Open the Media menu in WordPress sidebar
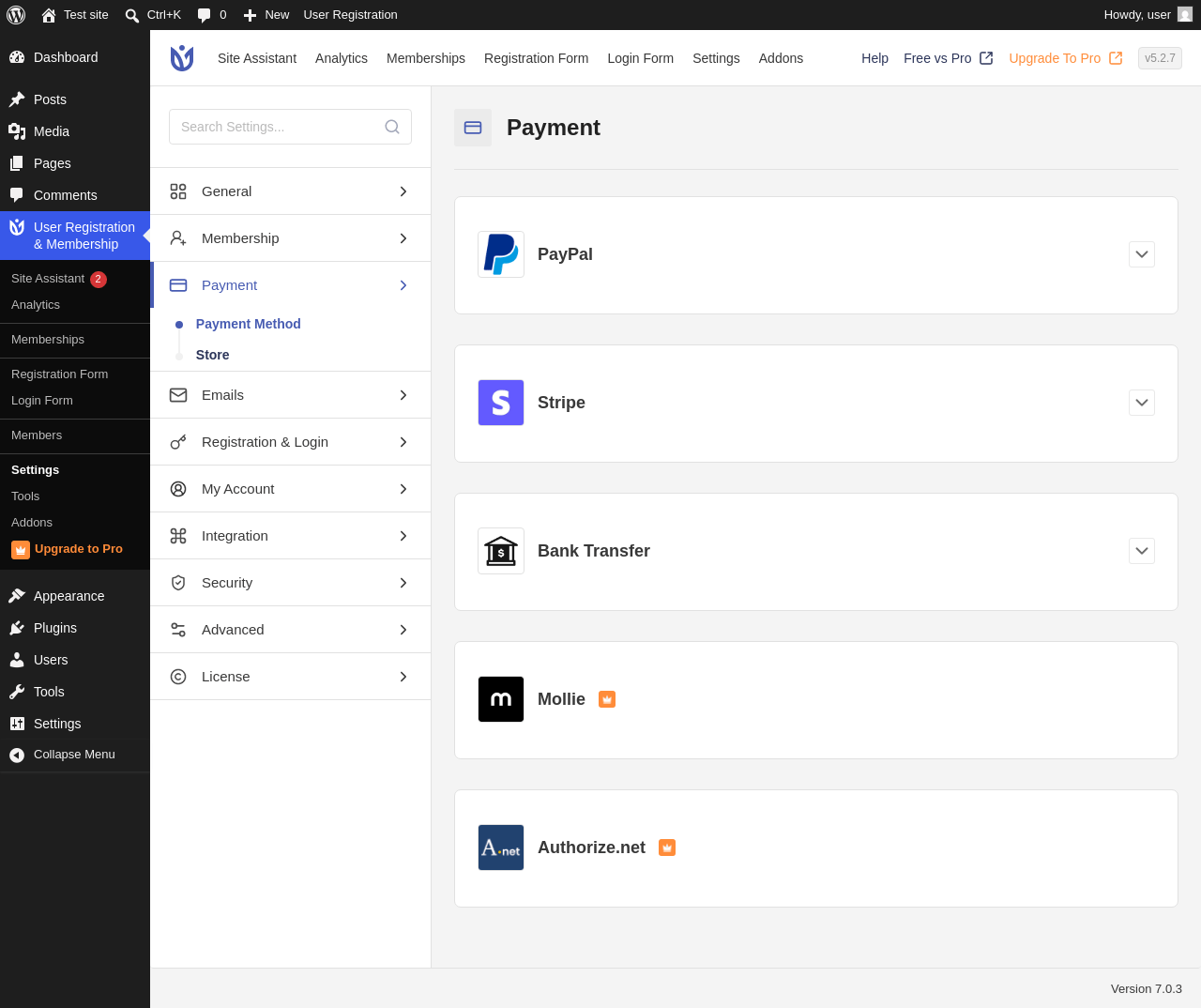1201x1008 pixels. coord(75,131)
